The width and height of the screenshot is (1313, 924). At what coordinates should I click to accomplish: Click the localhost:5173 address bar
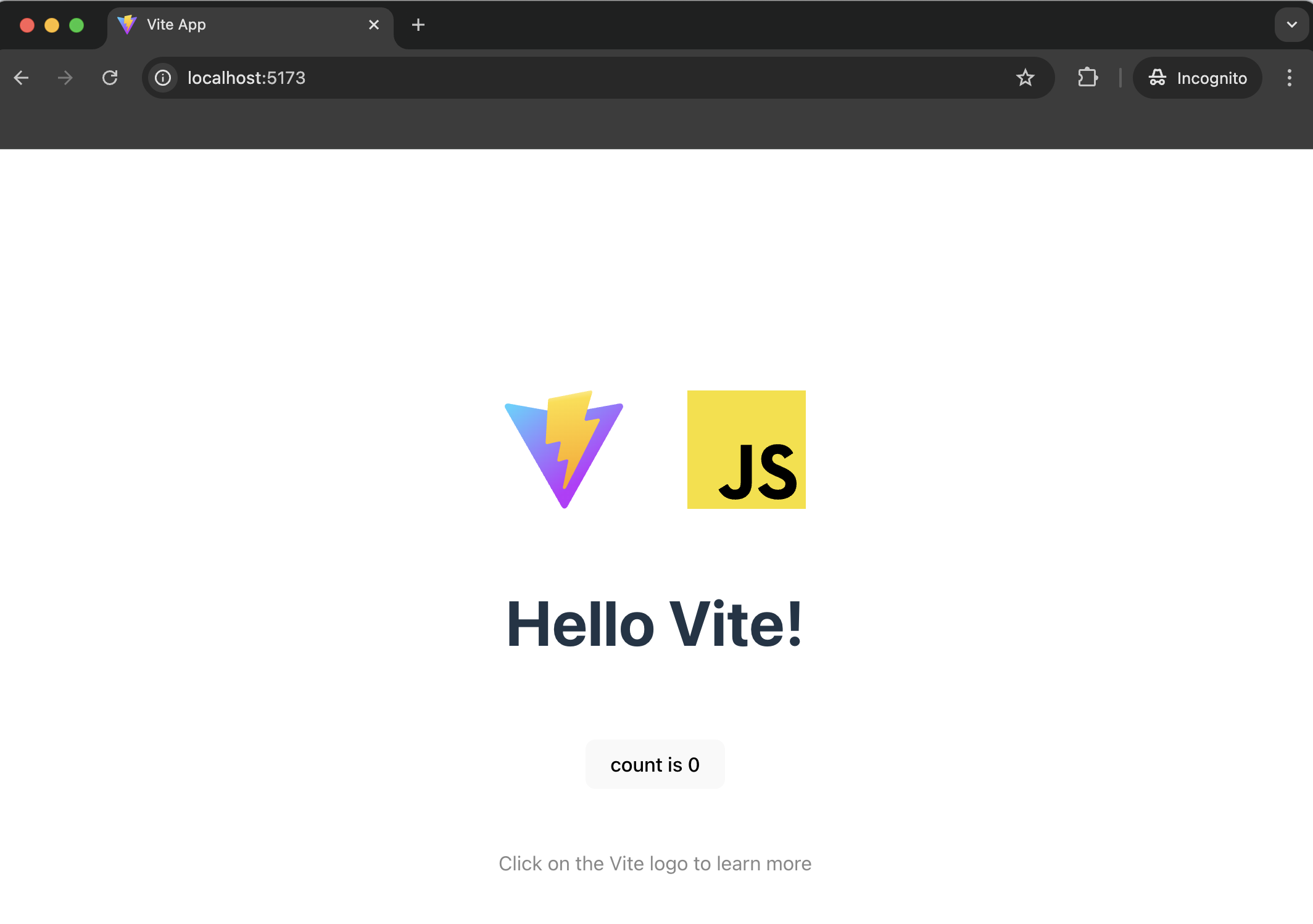pyautogui.click(x=598, y=78)
